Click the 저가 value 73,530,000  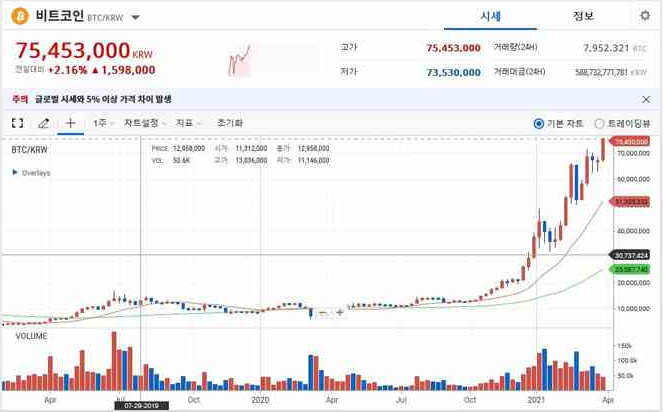coord(453,73)
